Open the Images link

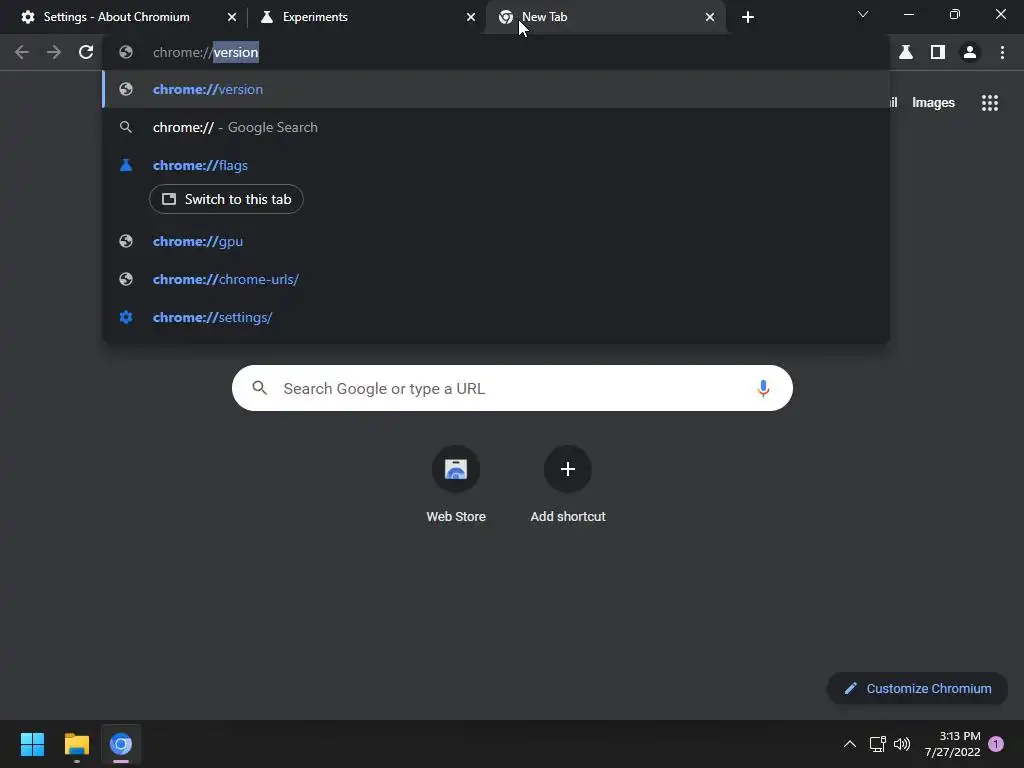click(x=933, y=103)
